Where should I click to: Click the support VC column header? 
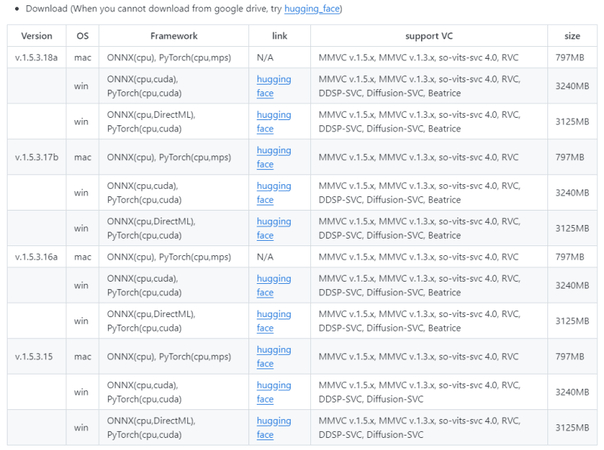[427, 36]
